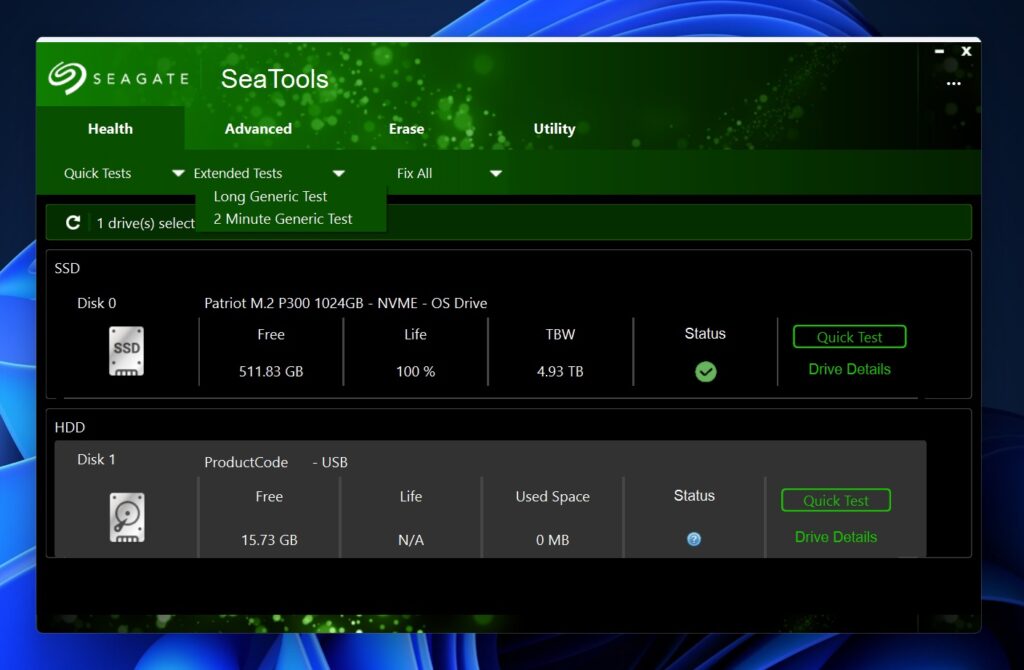Click the Seagate logo icon
1024x670 pixels.
[66, 77]
